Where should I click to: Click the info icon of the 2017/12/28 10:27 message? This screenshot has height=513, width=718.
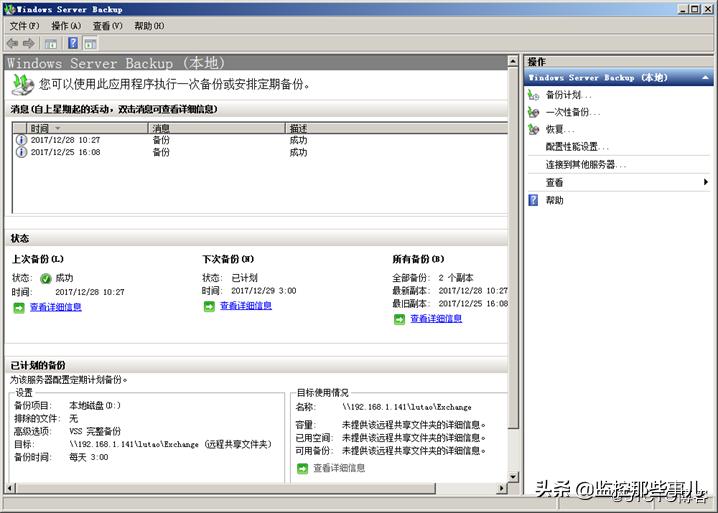click(21, 140)
